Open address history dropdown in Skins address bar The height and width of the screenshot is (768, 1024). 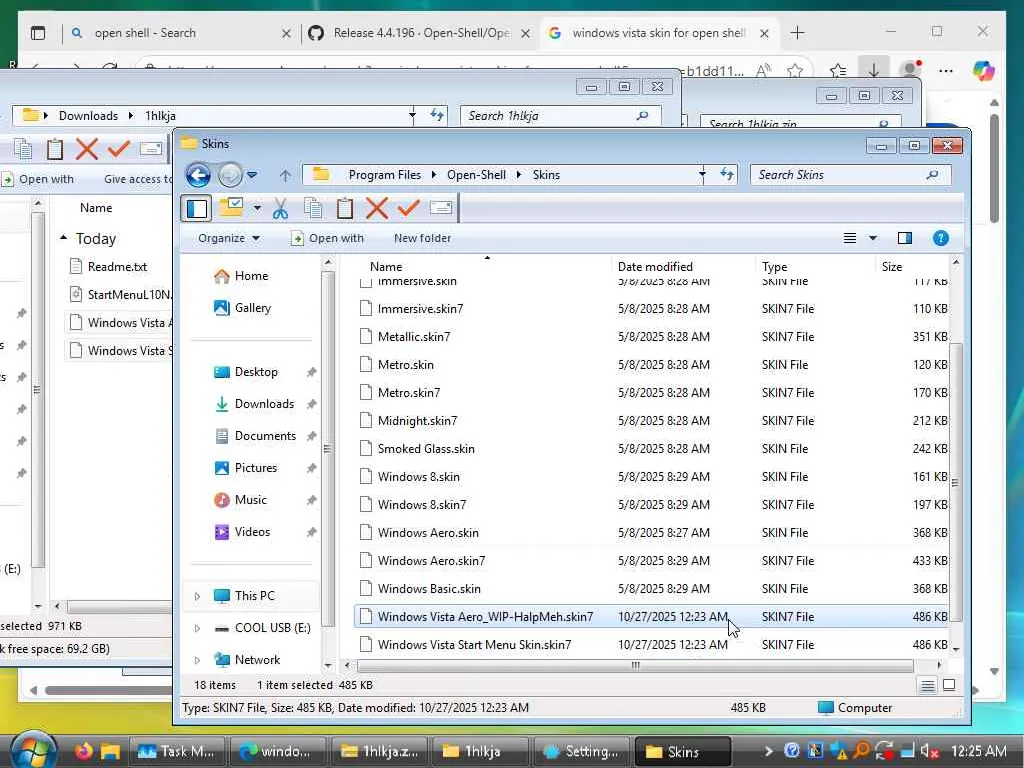(702, 174)
